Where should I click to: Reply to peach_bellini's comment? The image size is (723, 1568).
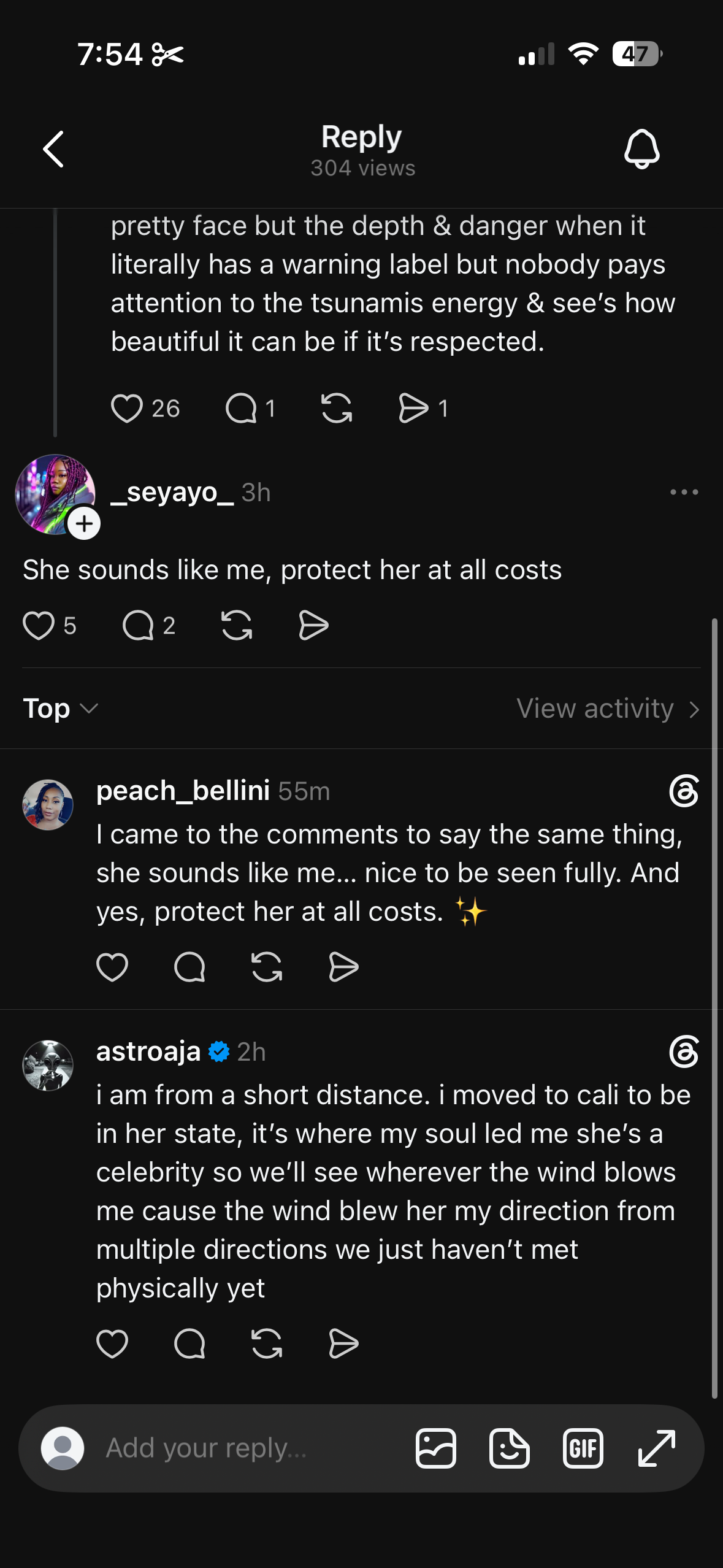189,967
